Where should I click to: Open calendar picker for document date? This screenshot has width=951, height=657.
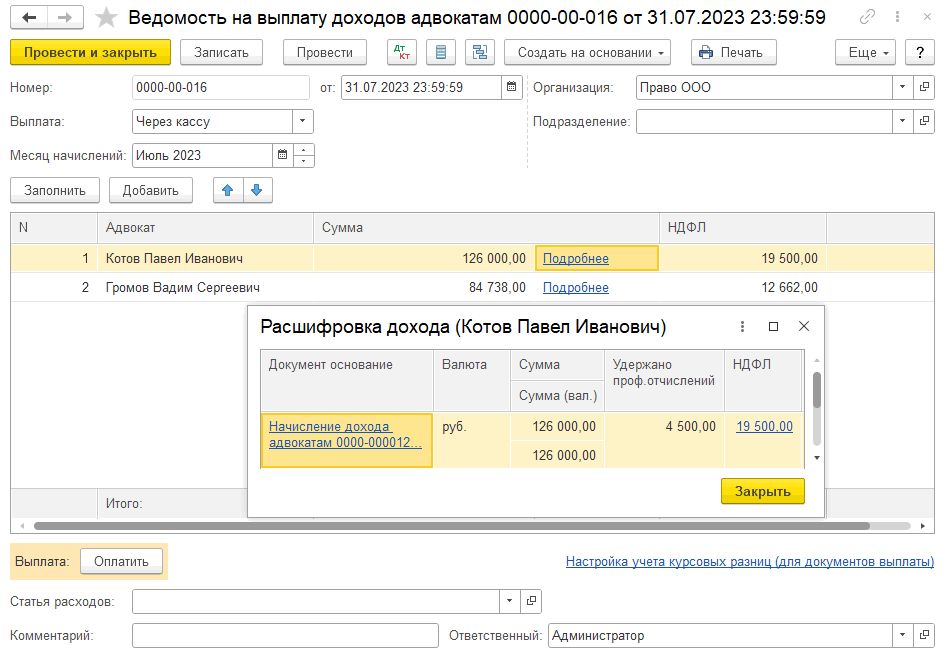coord(512,88)
